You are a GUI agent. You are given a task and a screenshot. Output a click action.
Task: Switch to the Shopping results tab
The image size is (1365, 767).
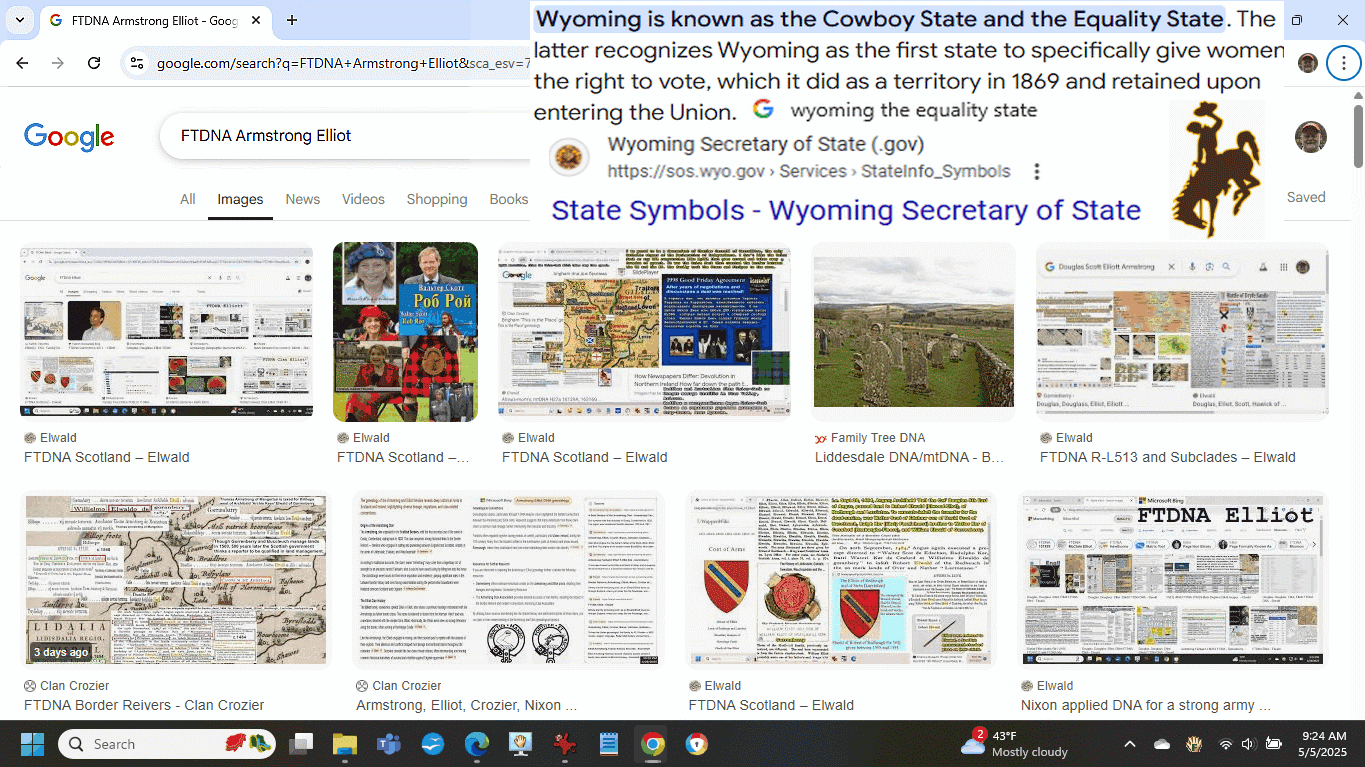(x=437, y=199)
